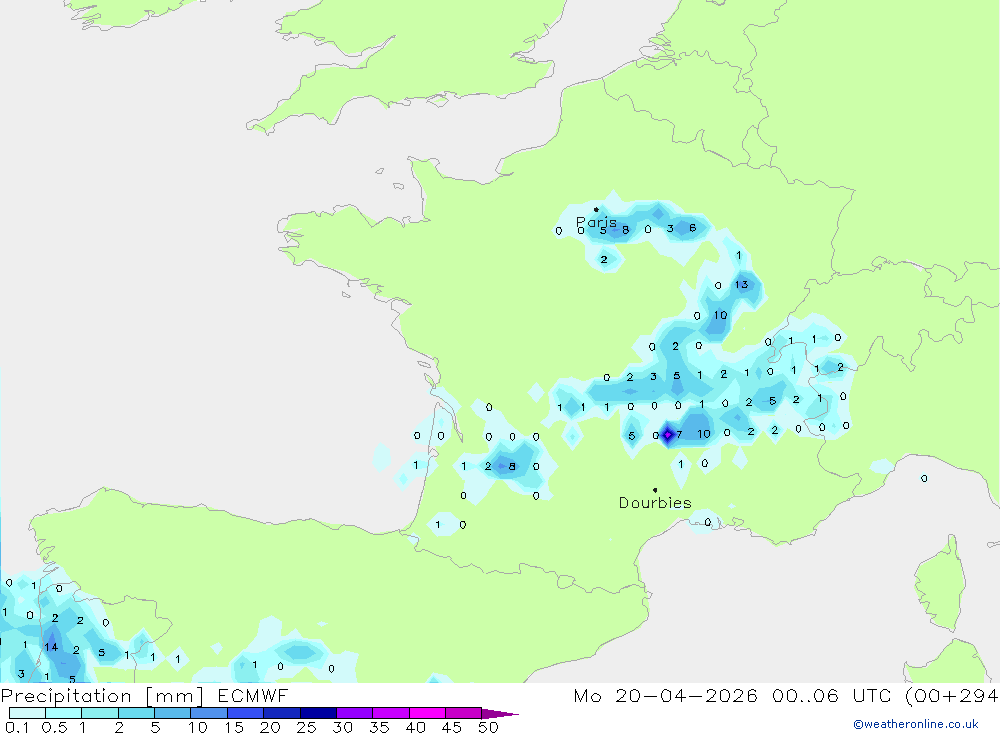Select the black dot marker above Dourbies
The width and height of the screenshot is (1000, 733).
pyautogui.click(x=655, y=490)
